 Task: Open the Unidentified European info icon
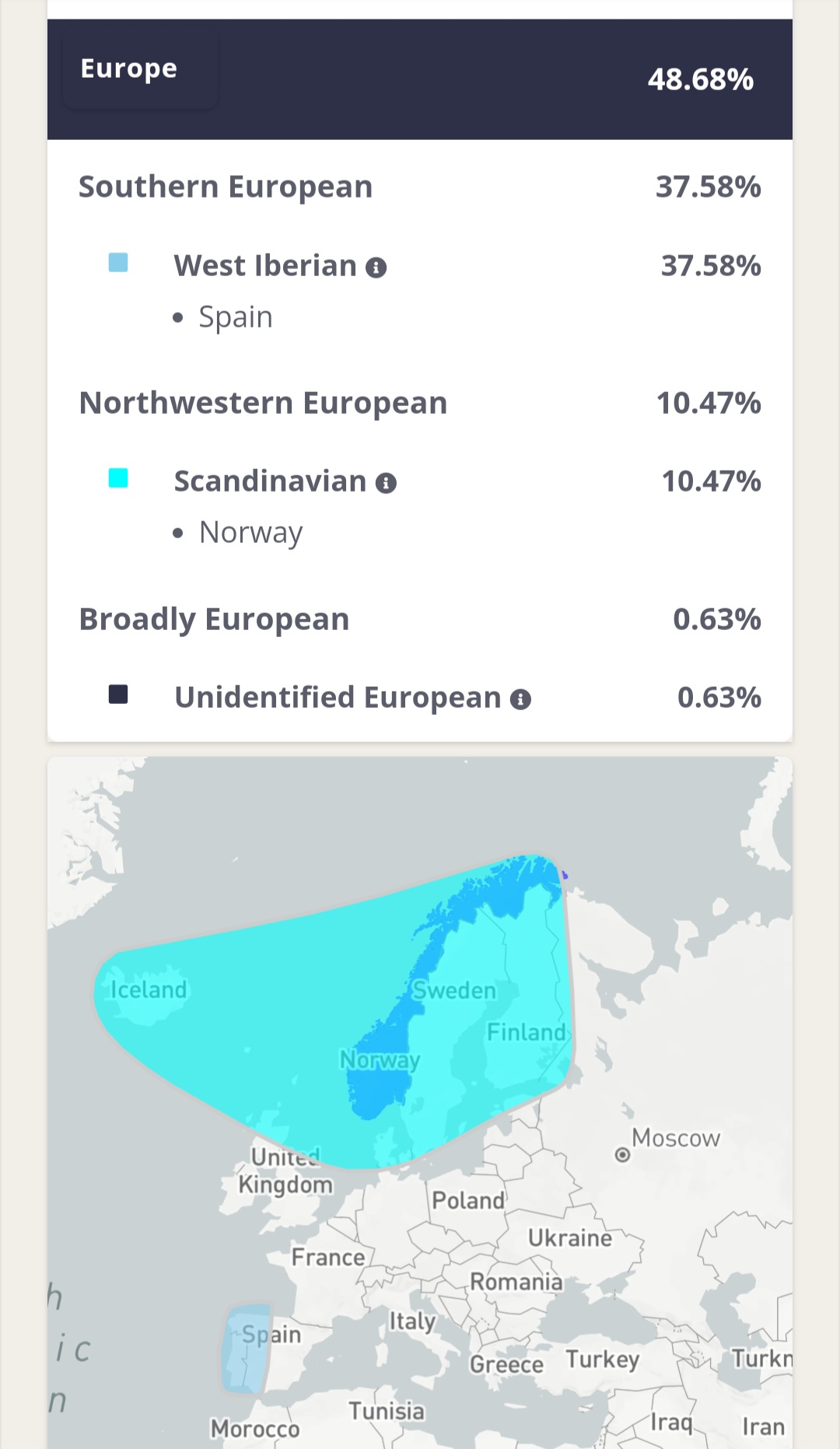[x=520, y=700]
